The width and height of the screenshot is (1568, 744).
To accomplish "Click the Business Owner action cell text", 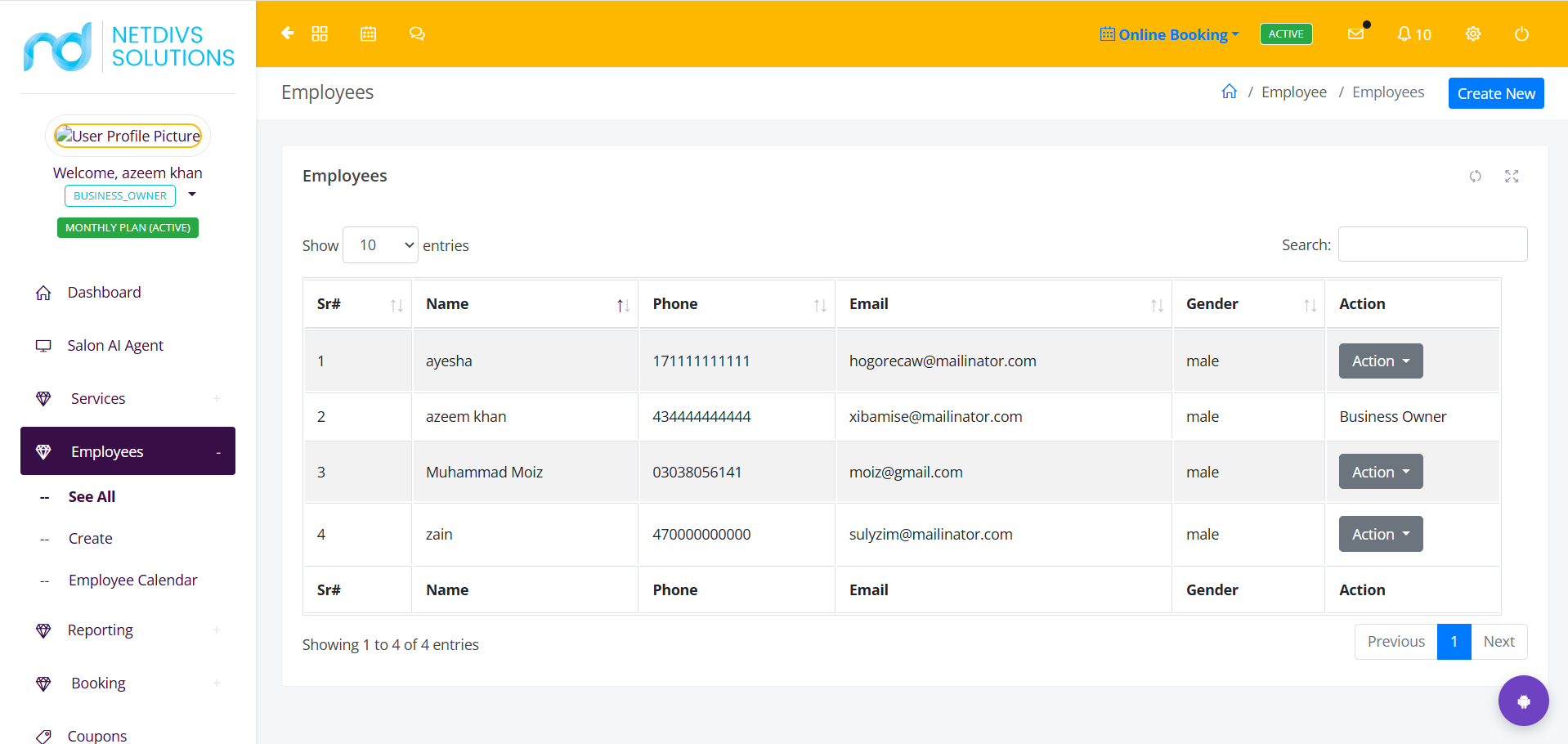I will coord(1393,416).
